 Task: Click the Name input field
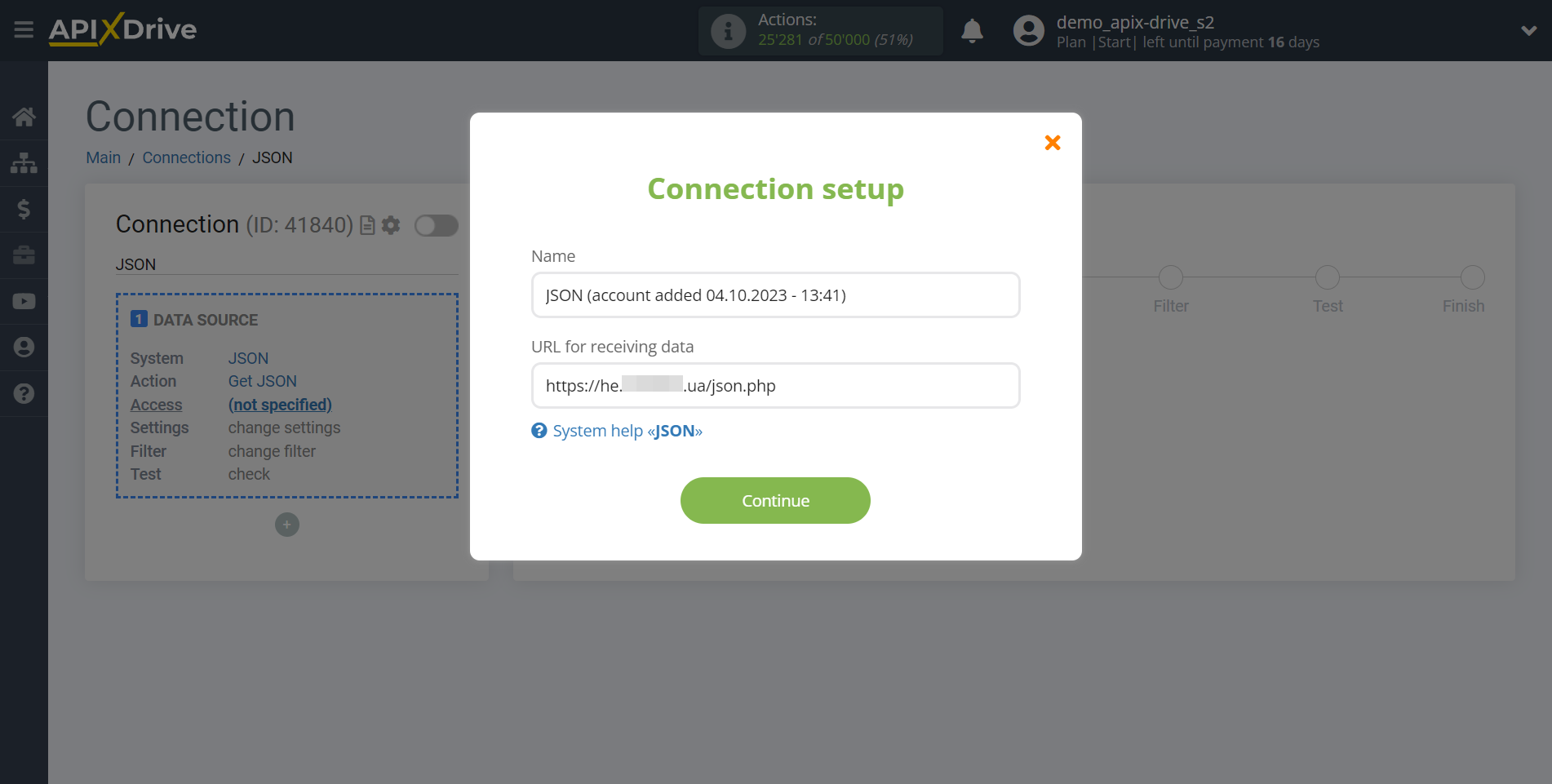tap(775, 295)
